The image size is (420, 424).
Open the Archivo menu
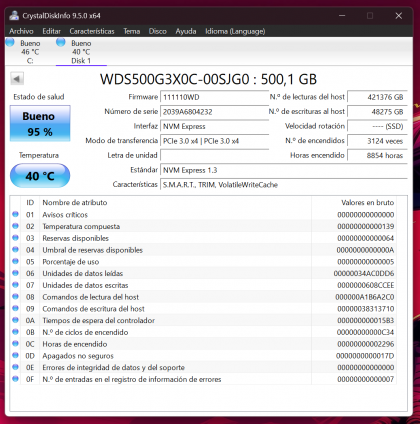tap(21, 31)
